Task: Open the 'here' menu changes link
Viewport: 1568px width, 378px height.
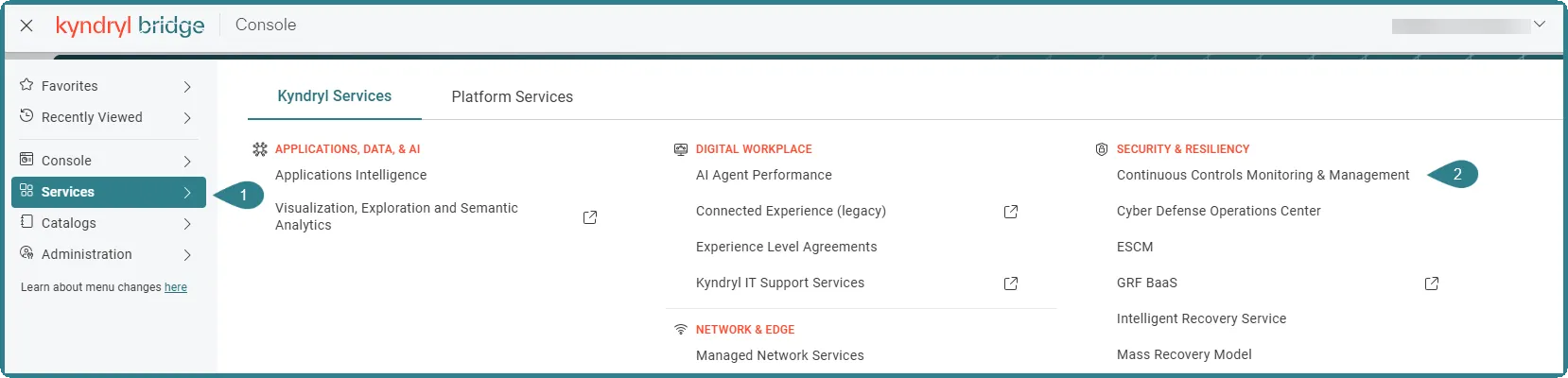Action: (176, 287)
